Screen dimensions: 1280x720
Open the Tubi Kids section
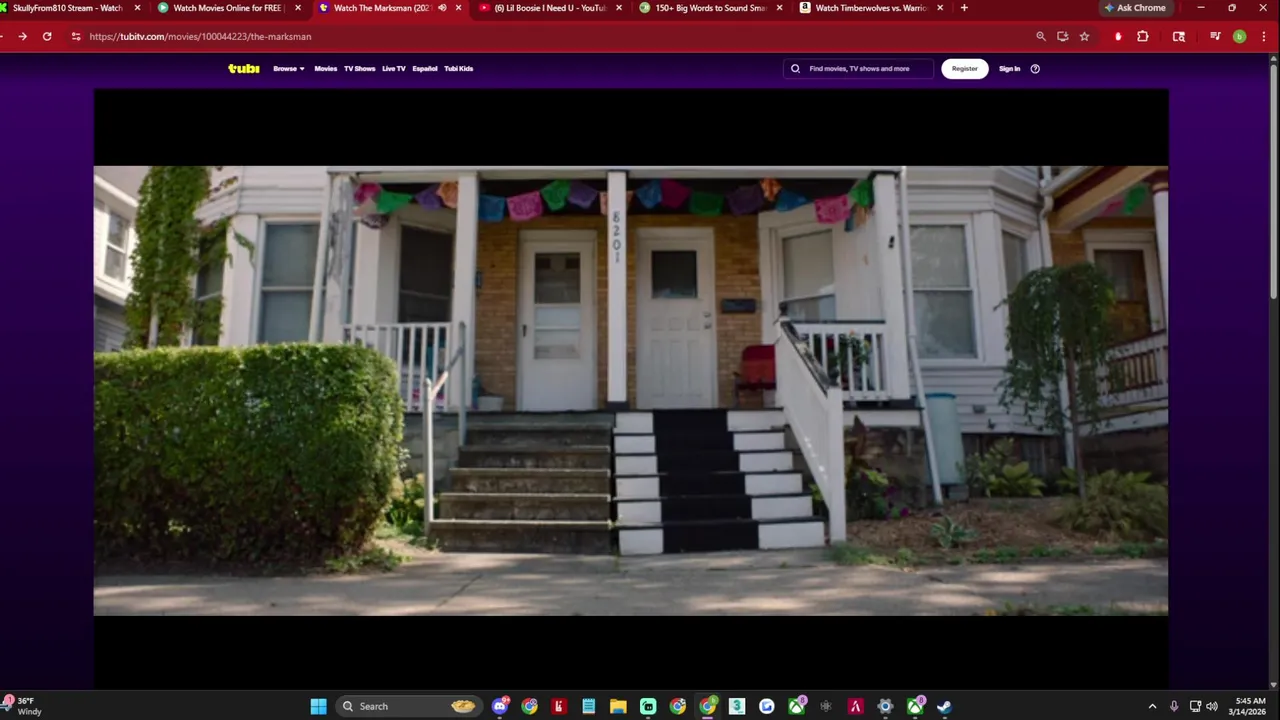[x=458, y=68]
